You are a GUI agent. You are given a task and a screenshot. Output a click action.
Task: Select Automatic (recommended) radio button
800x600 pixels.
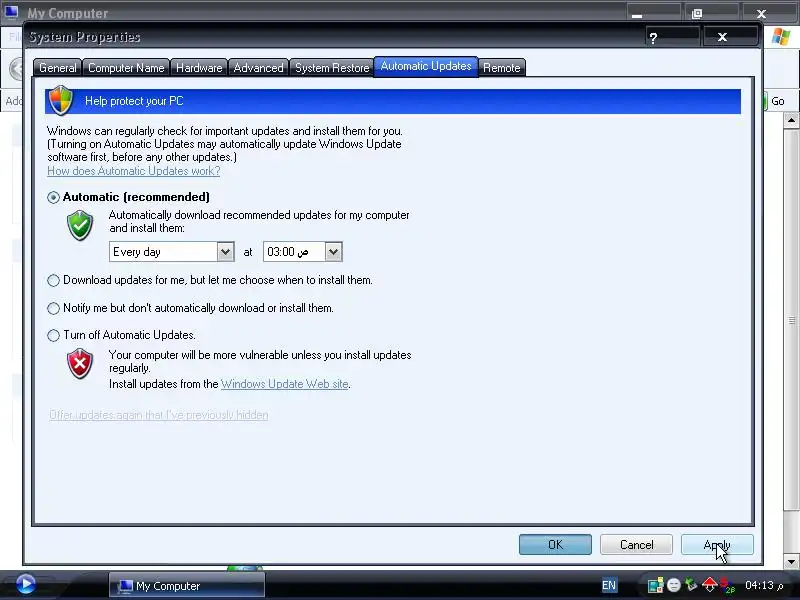(x=53, y=197)
